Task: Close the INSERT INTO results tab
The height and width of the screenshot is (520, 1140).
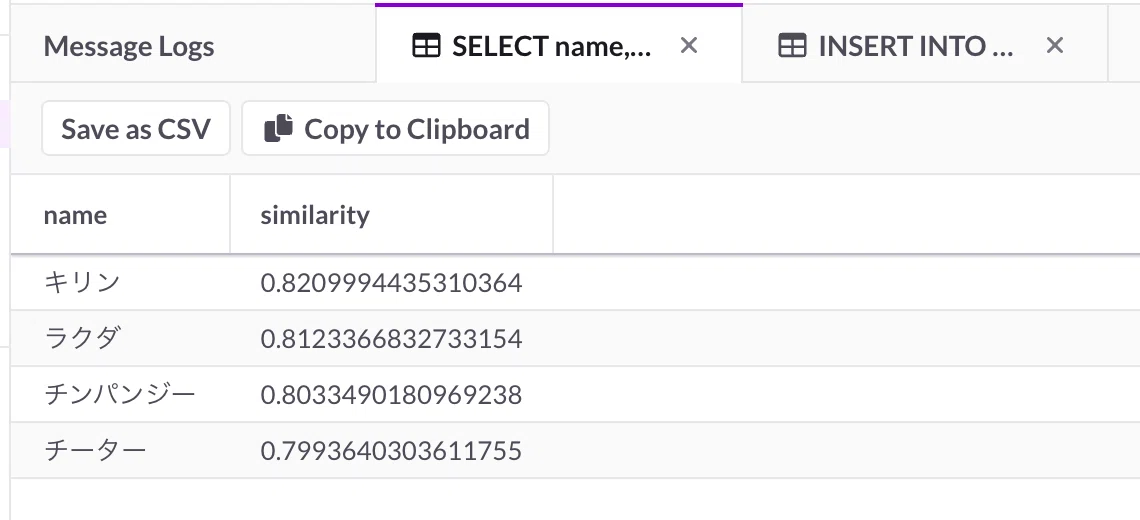Action: (x=1055, y=46)
